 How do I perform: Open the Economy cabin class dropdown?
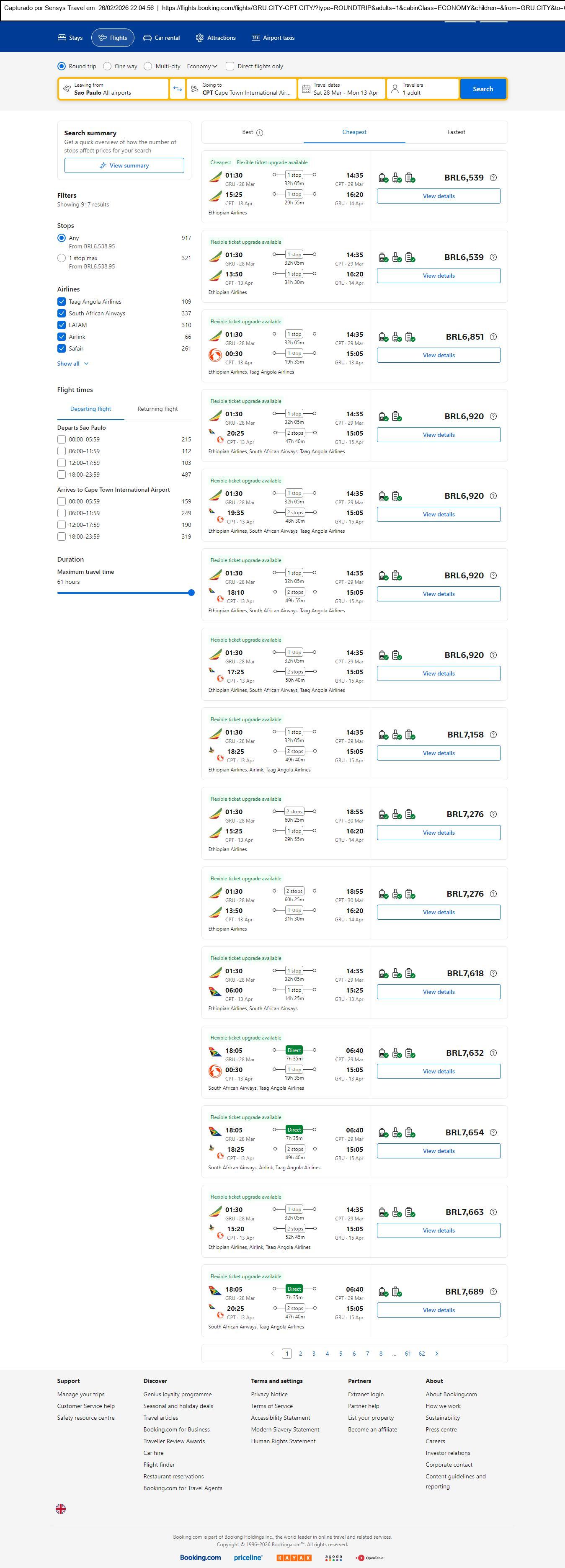pyautogui.click(x=201, y=66)
